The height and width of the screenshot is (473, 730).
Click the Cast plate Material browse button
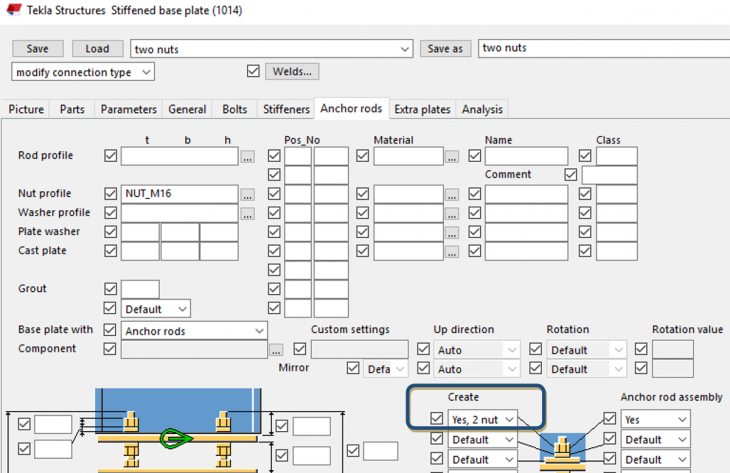pyautogui.click(x=452, y=251)
